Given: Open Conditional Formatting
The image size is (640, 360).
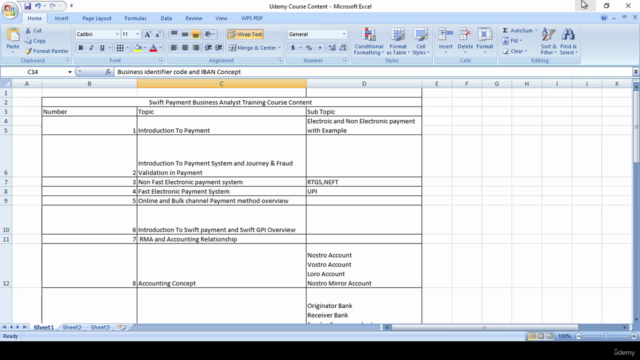Looking at the screenshot, I should 369,41.
